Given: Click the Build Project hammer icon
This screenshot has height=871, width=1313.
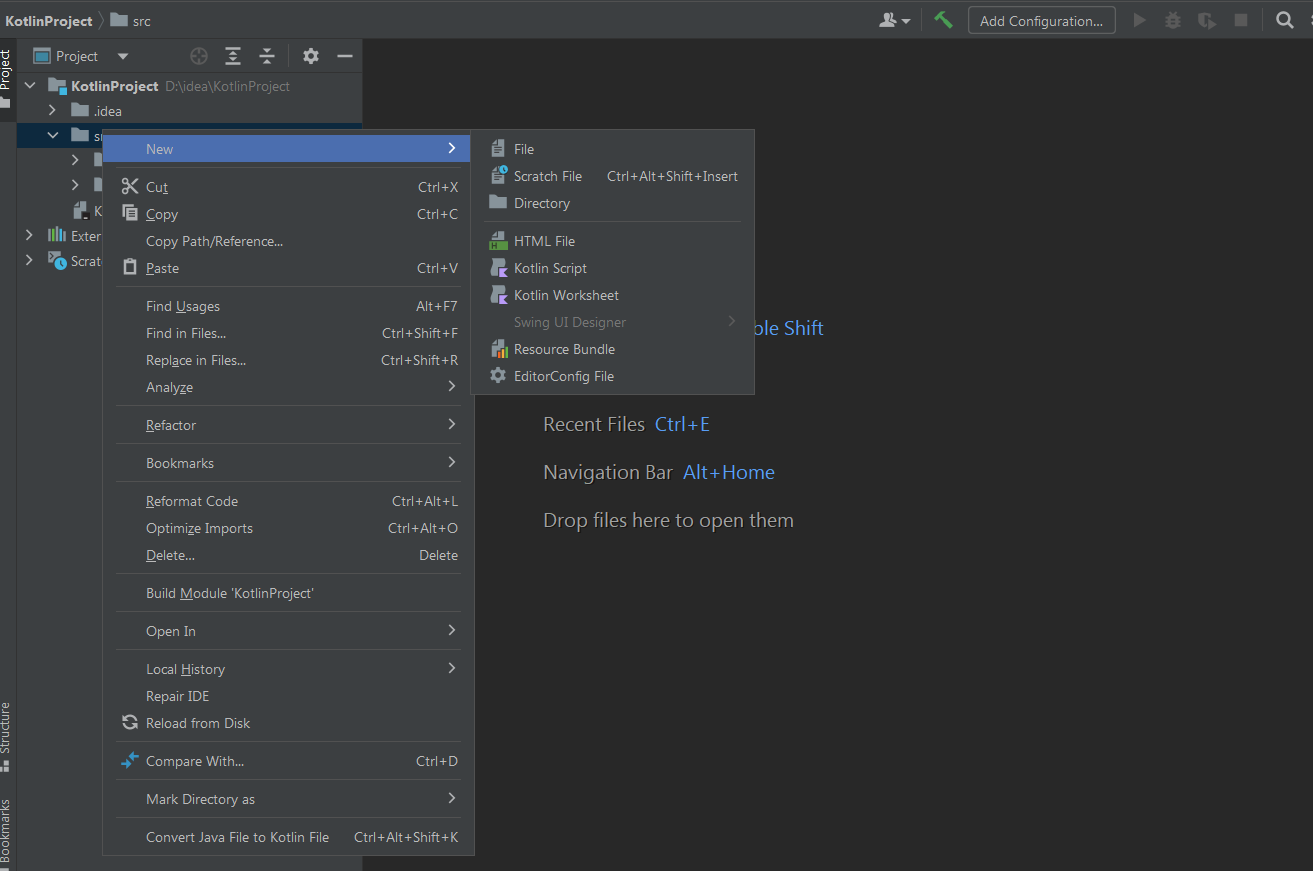Looking at the screenshot, I should click(x=943, y=20).
